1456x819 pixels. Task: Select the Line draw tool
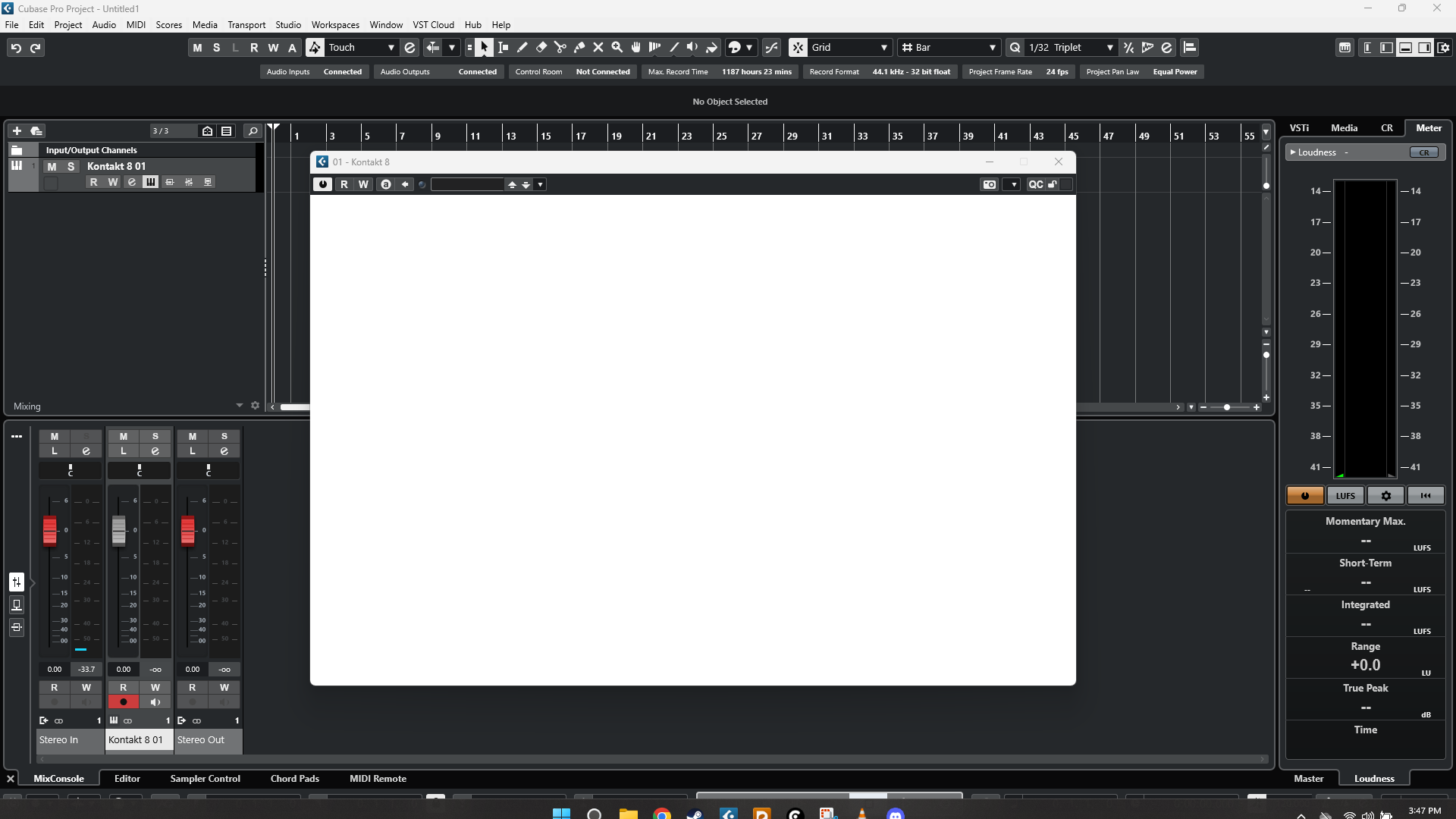(x=673, y=47)
